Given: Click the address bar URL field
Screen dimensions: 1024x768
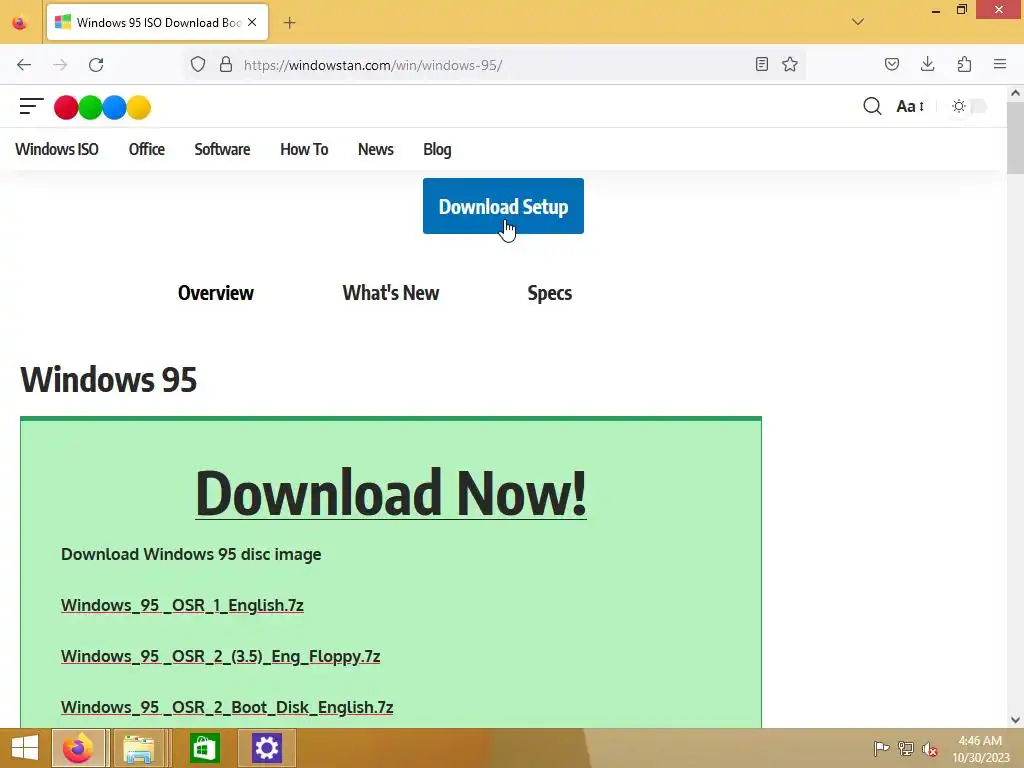Looking at the screenshot, I should point(496,65).
